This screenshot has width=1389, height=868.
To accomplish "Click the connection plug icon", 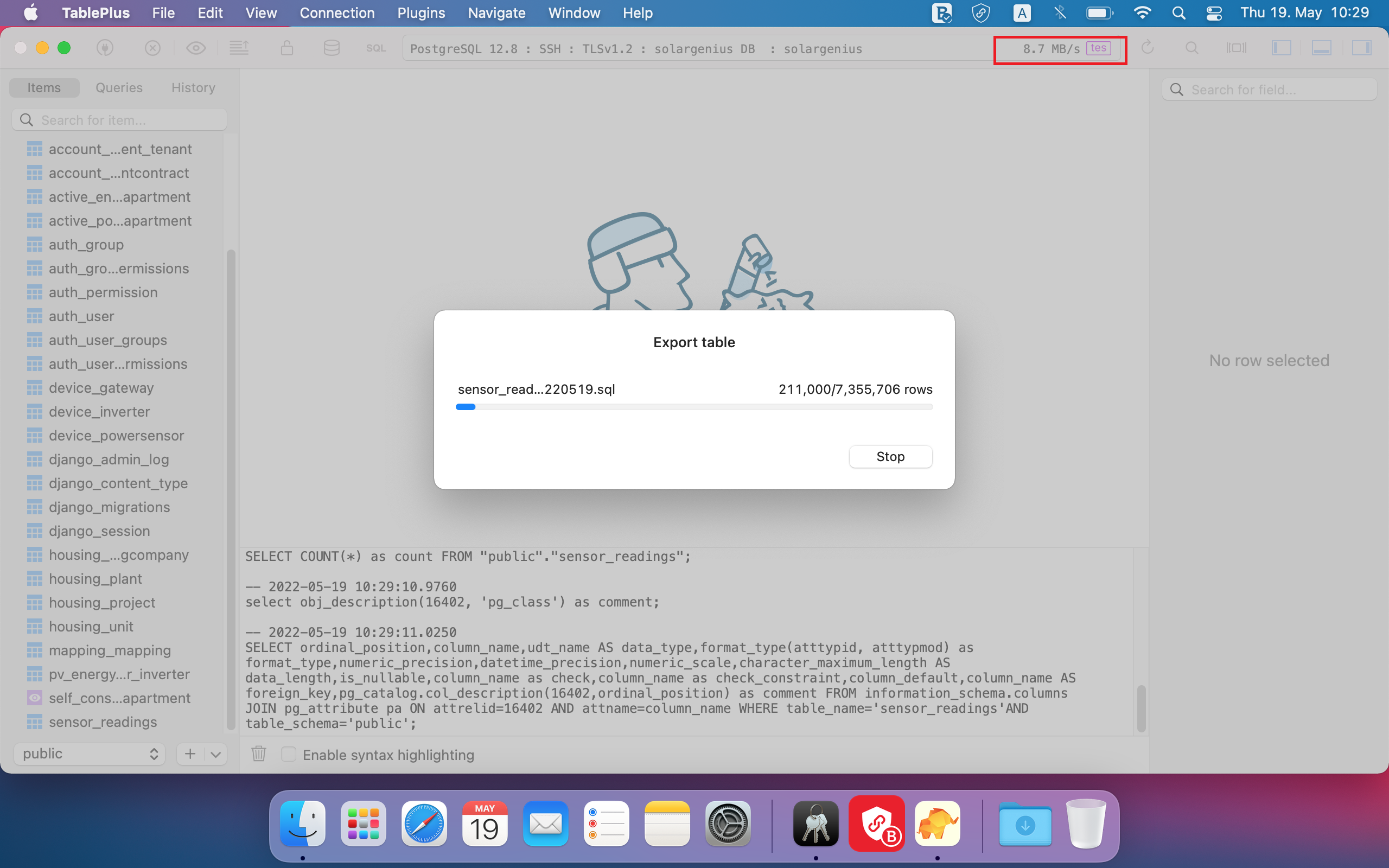I will tap(105, 48).
